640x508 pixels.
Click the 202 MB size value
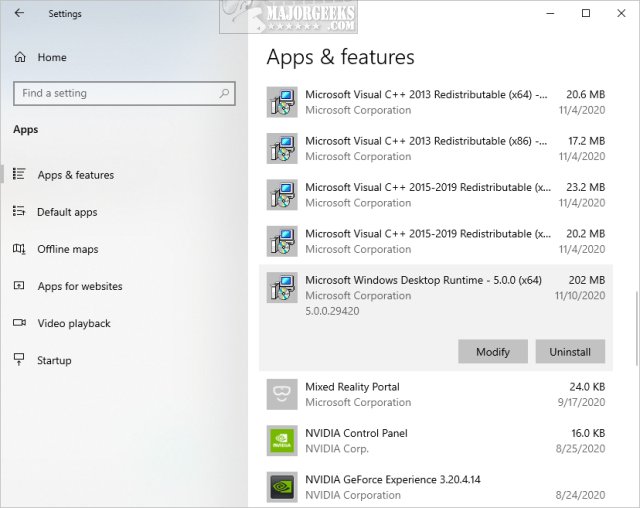(x=587, y=280)
